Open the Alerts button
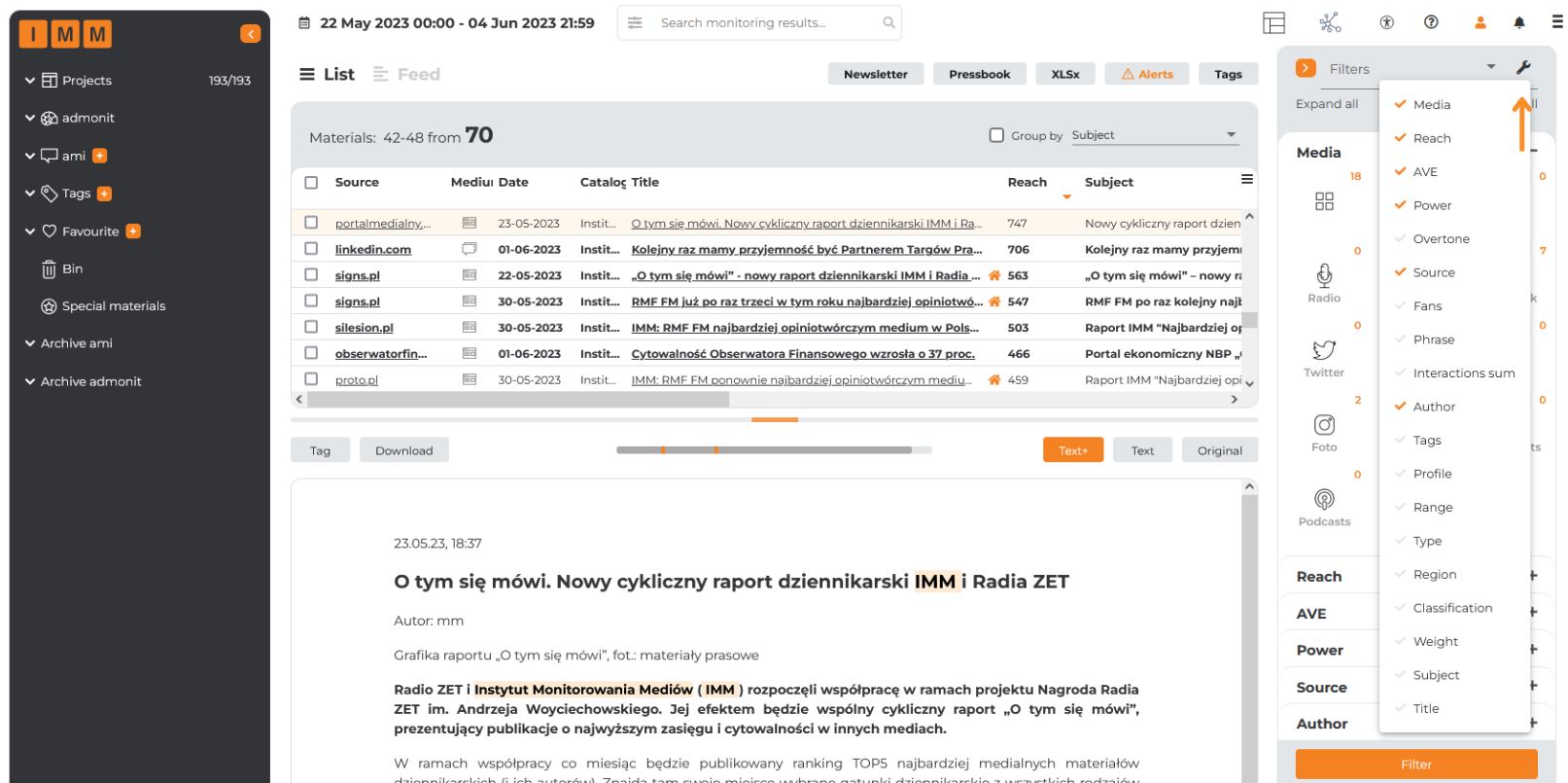The image size is (1568, 783). click(1147, 74)
